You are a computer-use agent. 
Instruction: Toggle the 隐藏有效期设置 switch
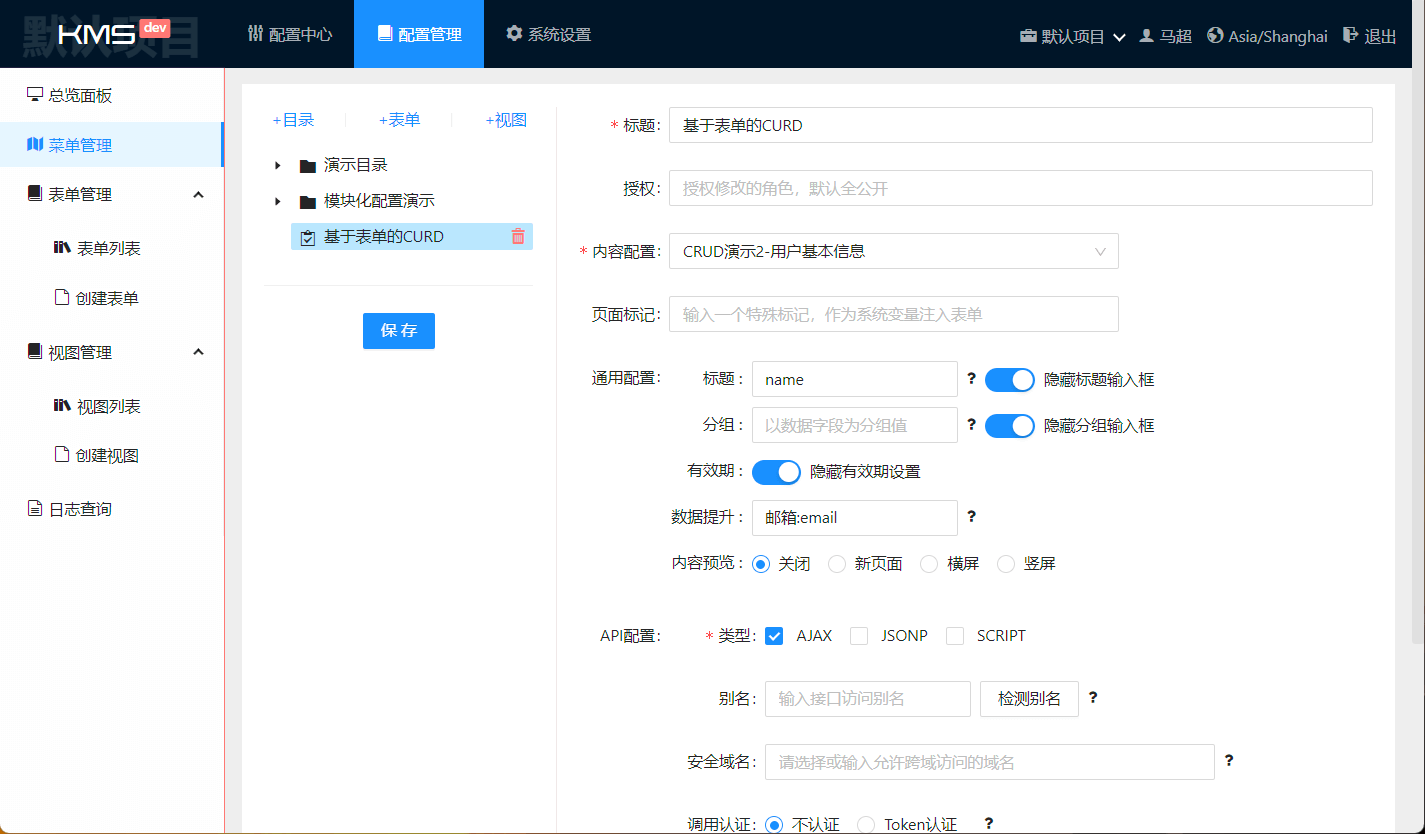click(x=776, y=472)
